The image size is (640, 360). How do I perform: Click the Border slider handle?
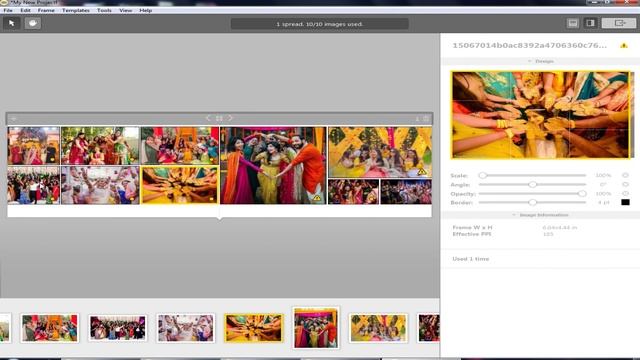533,202
